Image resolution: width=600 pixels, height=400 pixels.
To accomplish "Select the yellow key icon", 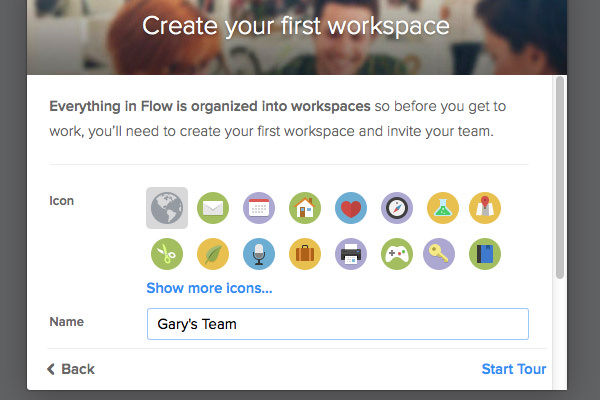I will click(439, 254).
